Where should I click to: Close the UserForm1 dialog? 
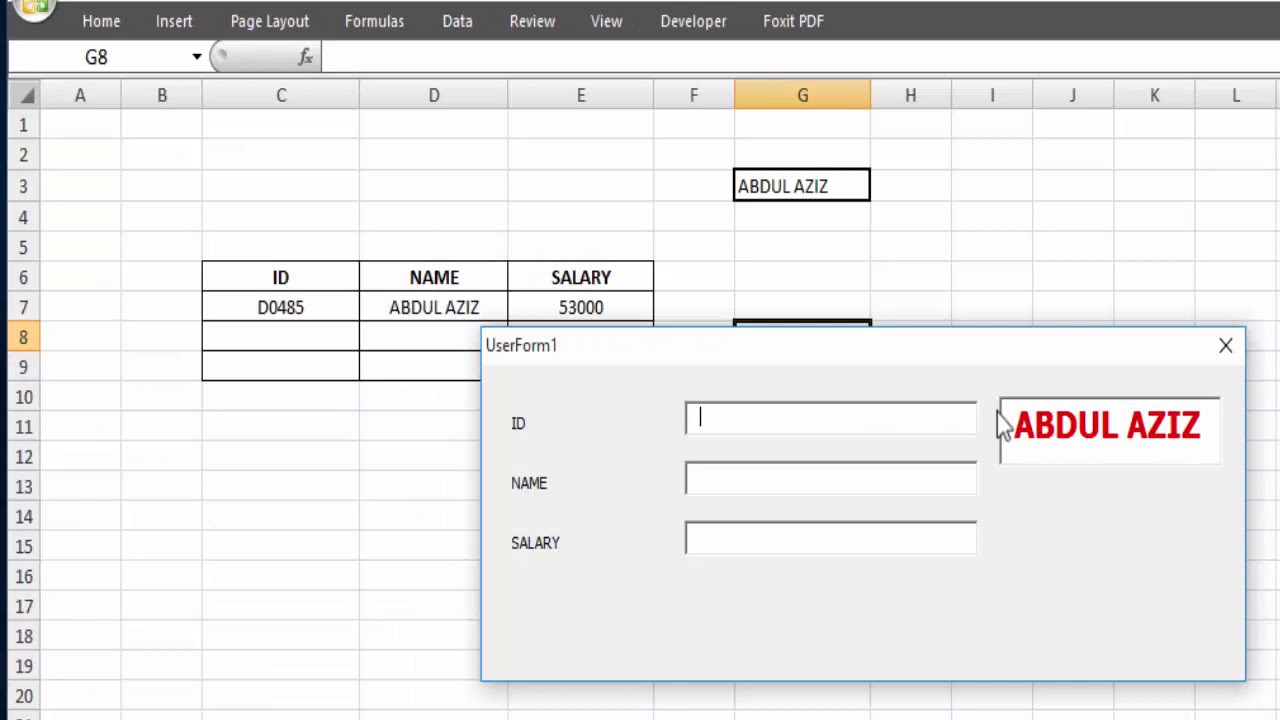click(1225, 345)
